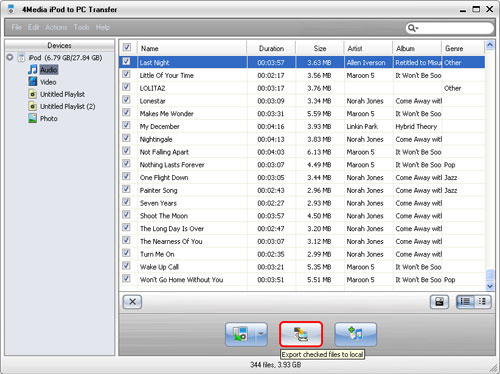Uncheck the My December checkbox
Screen dimensions: 500x374
point(126,125)
